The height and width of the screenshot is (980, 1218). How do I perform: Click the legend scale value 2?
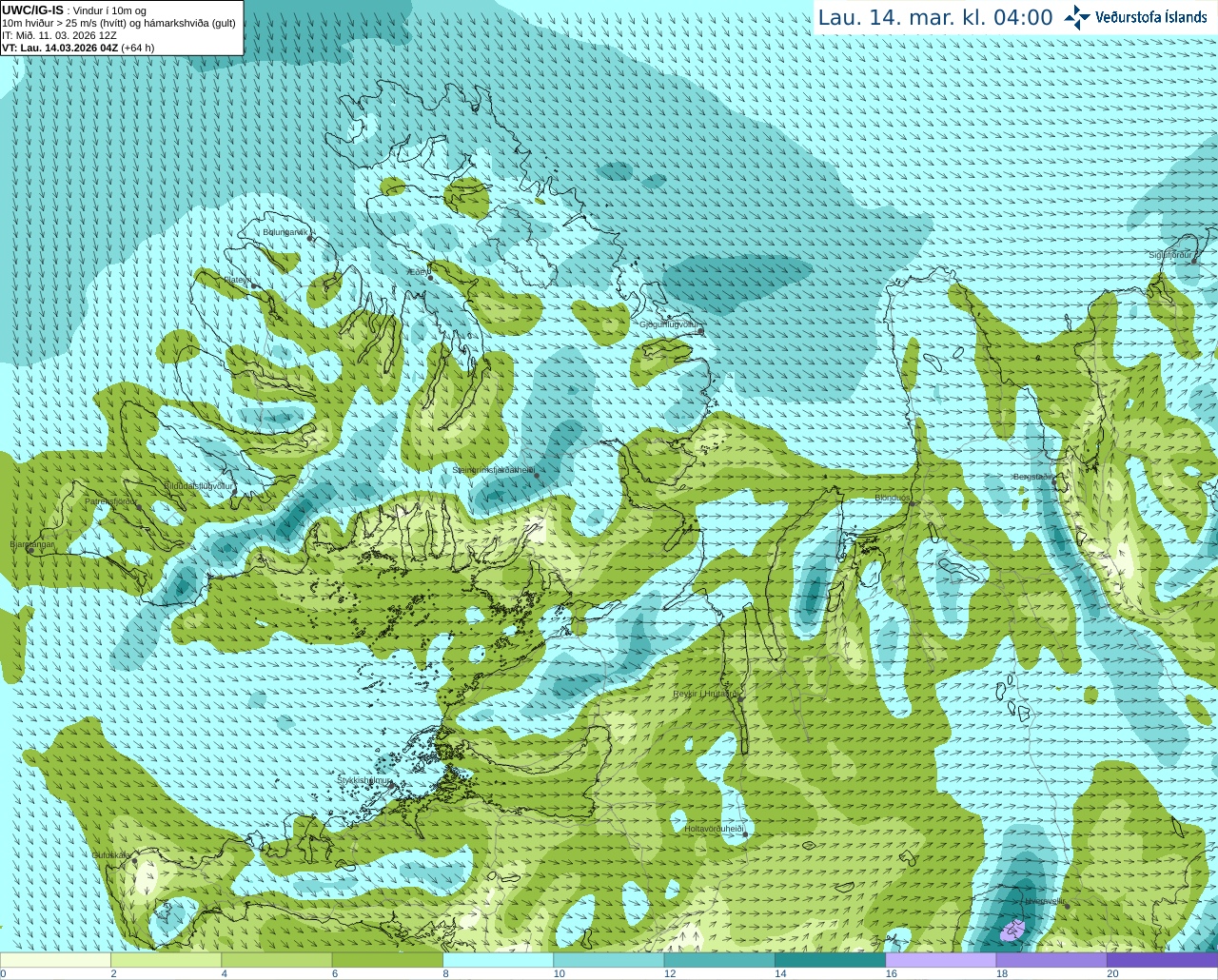pyautogui.click(x=113, y=973)
